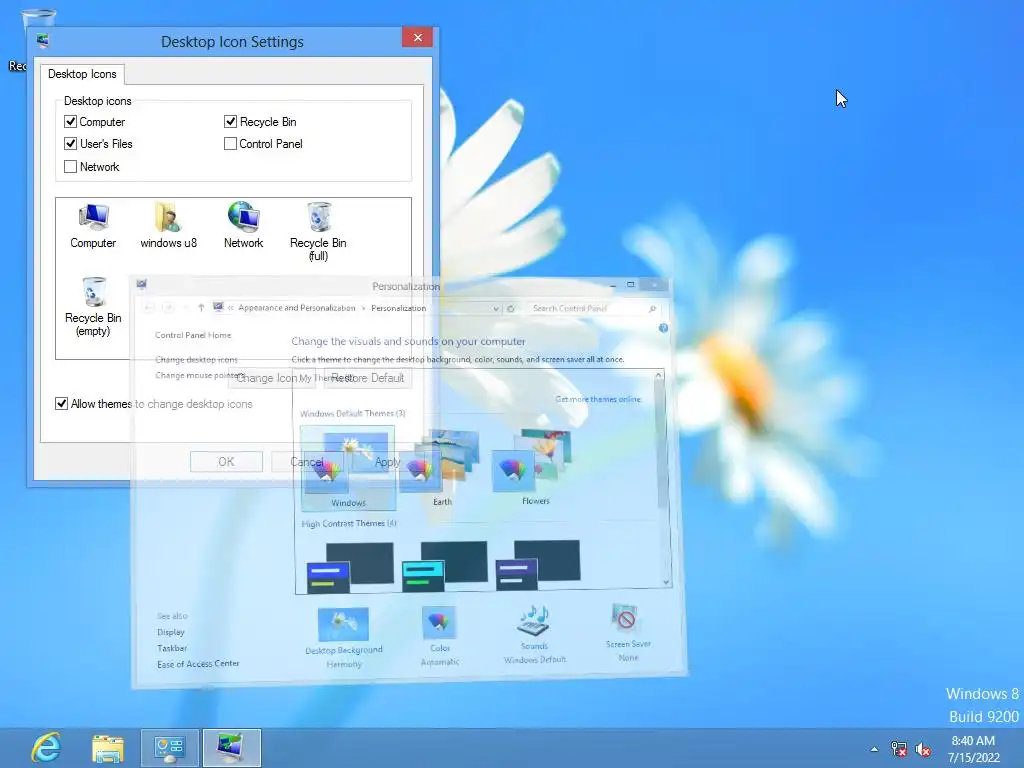
Task: Click Desktop Icon Settings title bar icon
Action: coord(43,41)
